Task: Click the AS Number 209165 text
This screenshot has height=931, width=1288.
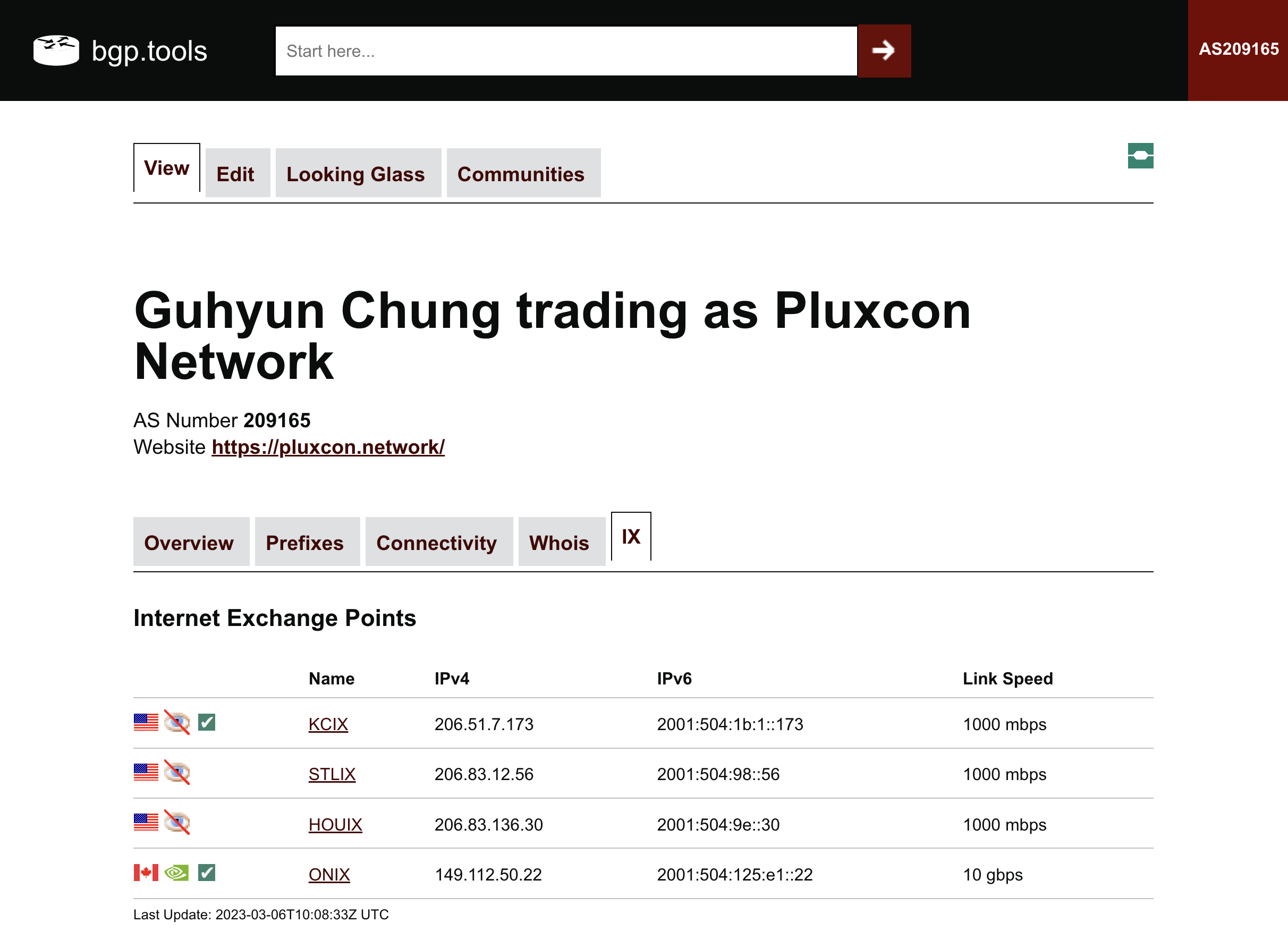Action: pos(222,421)
